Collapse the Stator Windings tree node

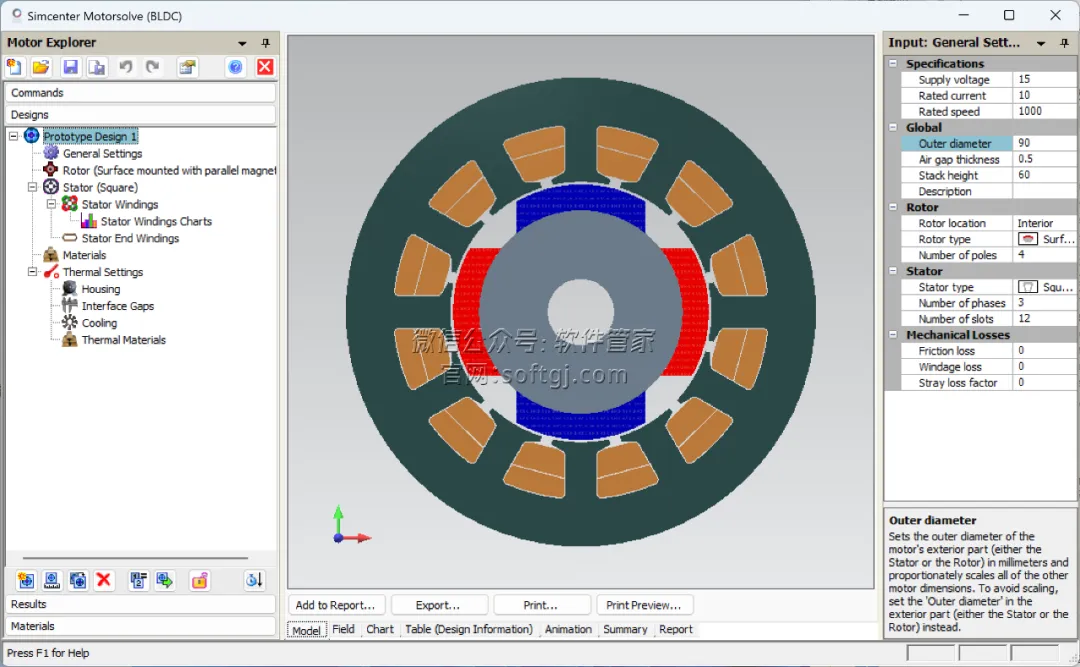point(51,204)
